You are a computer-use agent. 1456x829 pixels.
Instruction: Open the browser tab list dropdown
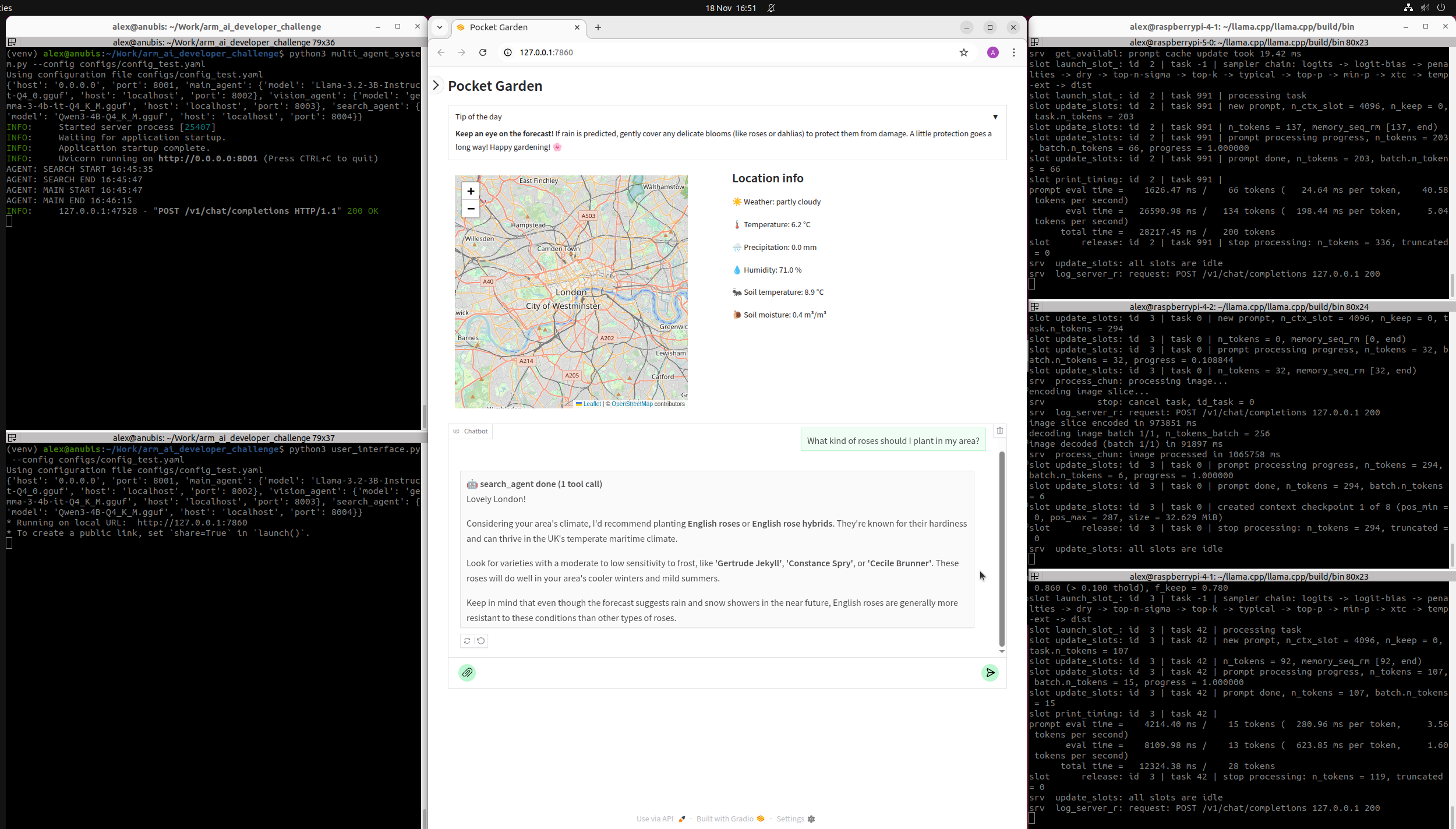click(440, 27)
